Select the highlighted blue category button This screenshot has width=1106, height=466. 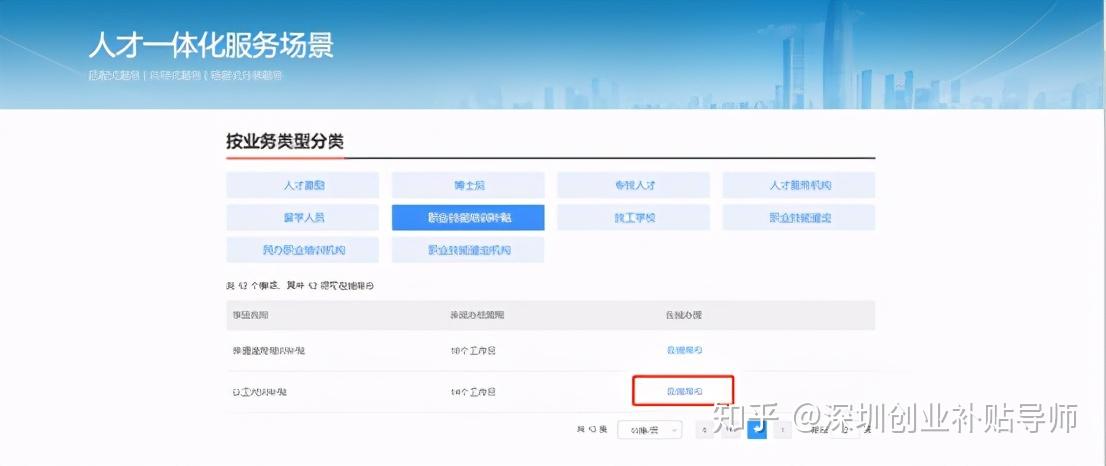(x=468, y=218)
